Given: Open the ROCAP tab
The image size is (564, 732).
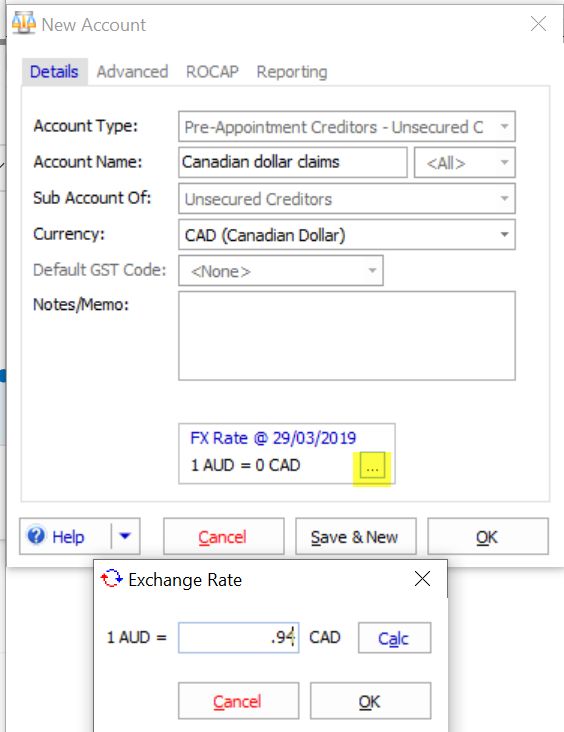Looking at the screenshot, I should click(212, 72).
